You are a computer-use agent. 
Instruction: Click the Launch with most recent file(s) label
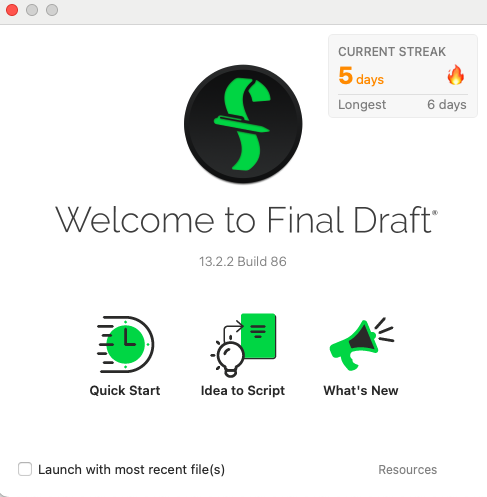click(131, 469)
